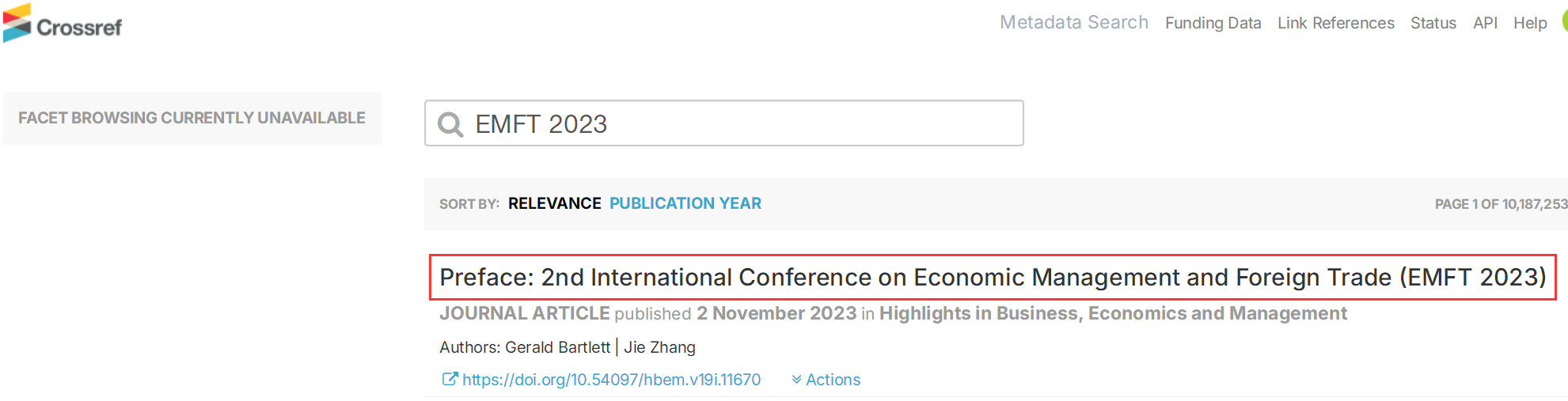This screenshot has height=401, width=1568.
Task: Open the Metadata Search tab
Action: (x=1073, y=22)
